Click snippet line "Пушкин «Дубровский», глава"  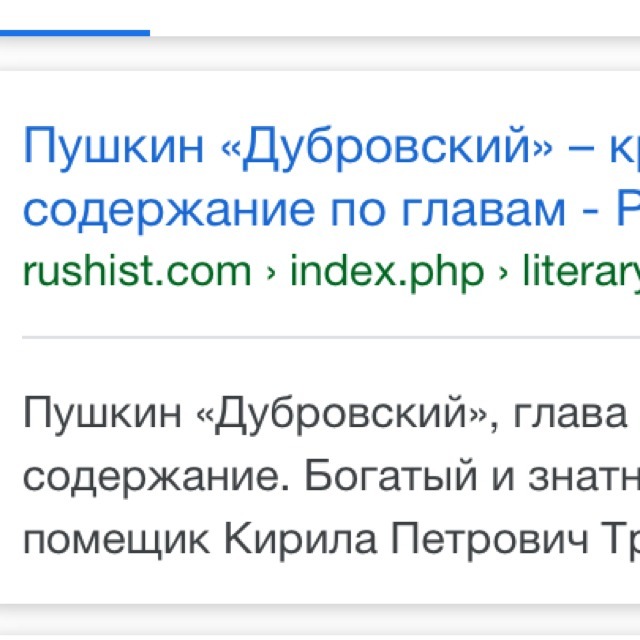320,413
